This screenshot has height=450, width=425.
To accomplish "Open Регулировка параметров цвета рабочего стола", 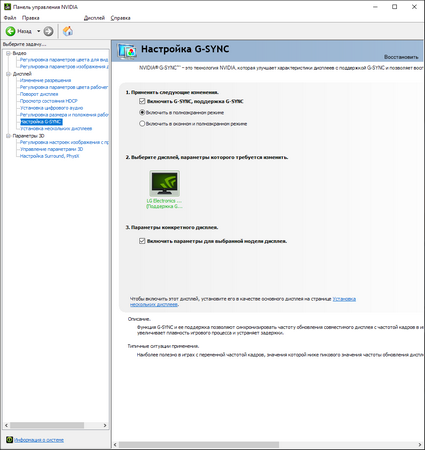I will 64,87.
